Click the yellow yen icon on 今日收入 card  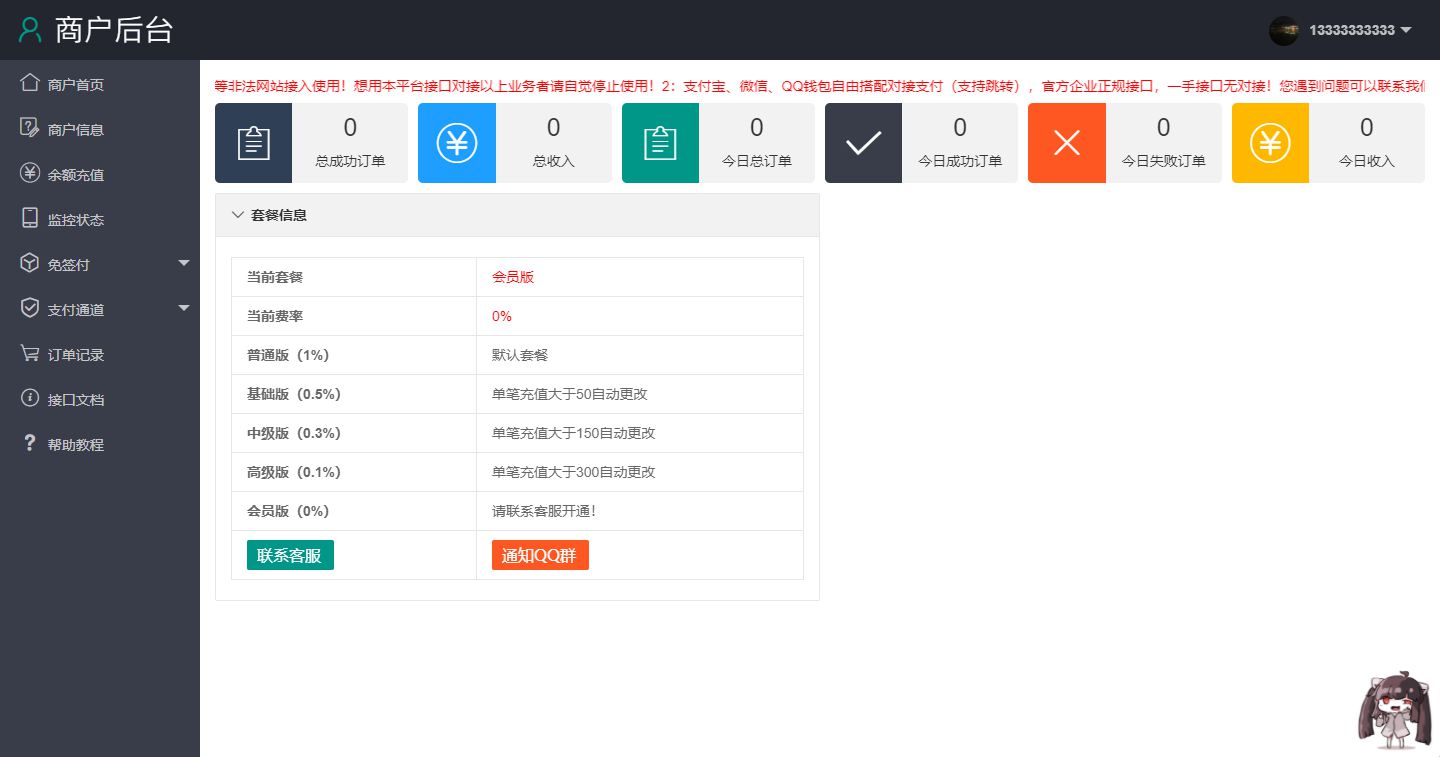1270,142
